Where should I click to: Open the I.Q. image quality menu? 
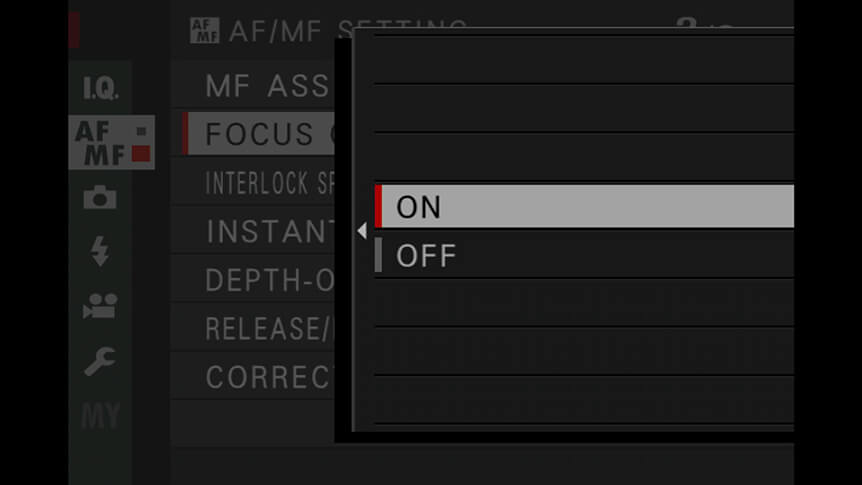(x=100, y=87)
